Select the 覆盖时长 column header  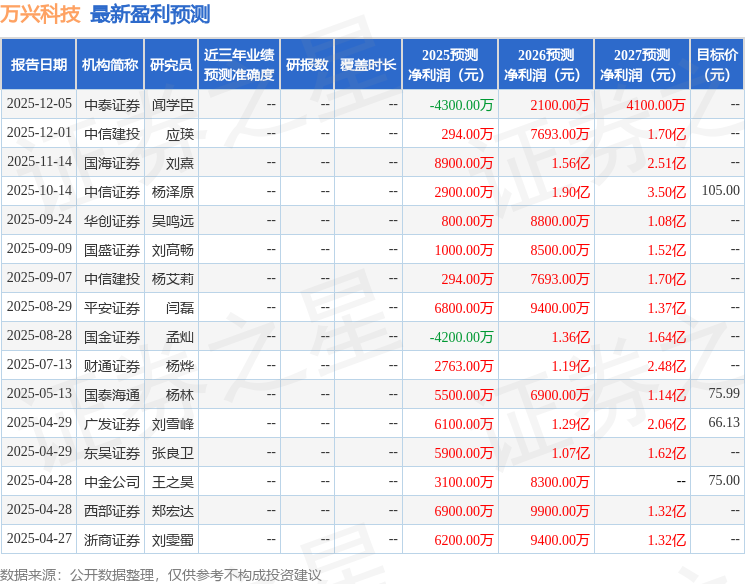click(367, 65)
